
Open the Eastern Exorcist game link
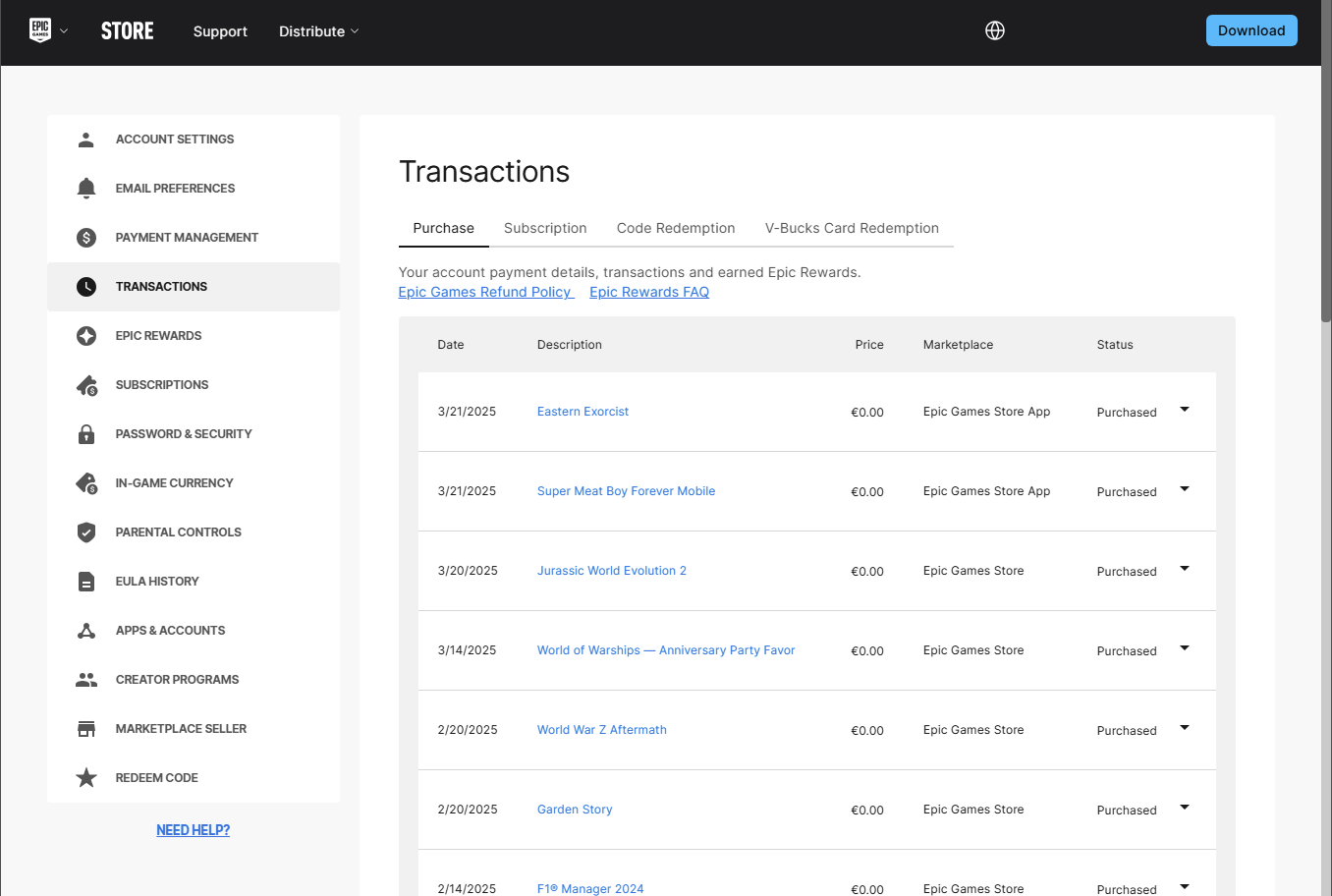(x=583, y=412)
